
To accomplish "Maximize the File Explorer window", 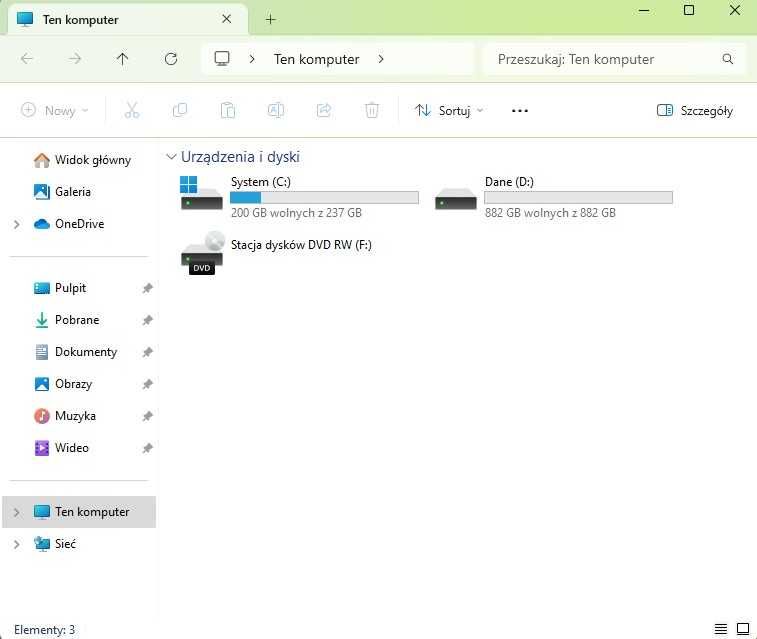I will click(689, 10).
